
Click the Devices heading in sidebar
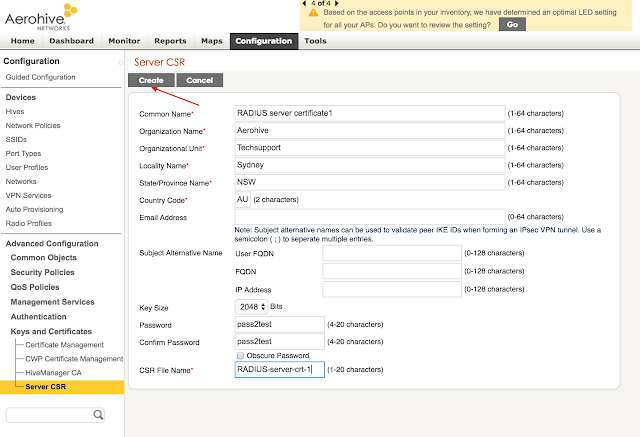pos(21,98)
